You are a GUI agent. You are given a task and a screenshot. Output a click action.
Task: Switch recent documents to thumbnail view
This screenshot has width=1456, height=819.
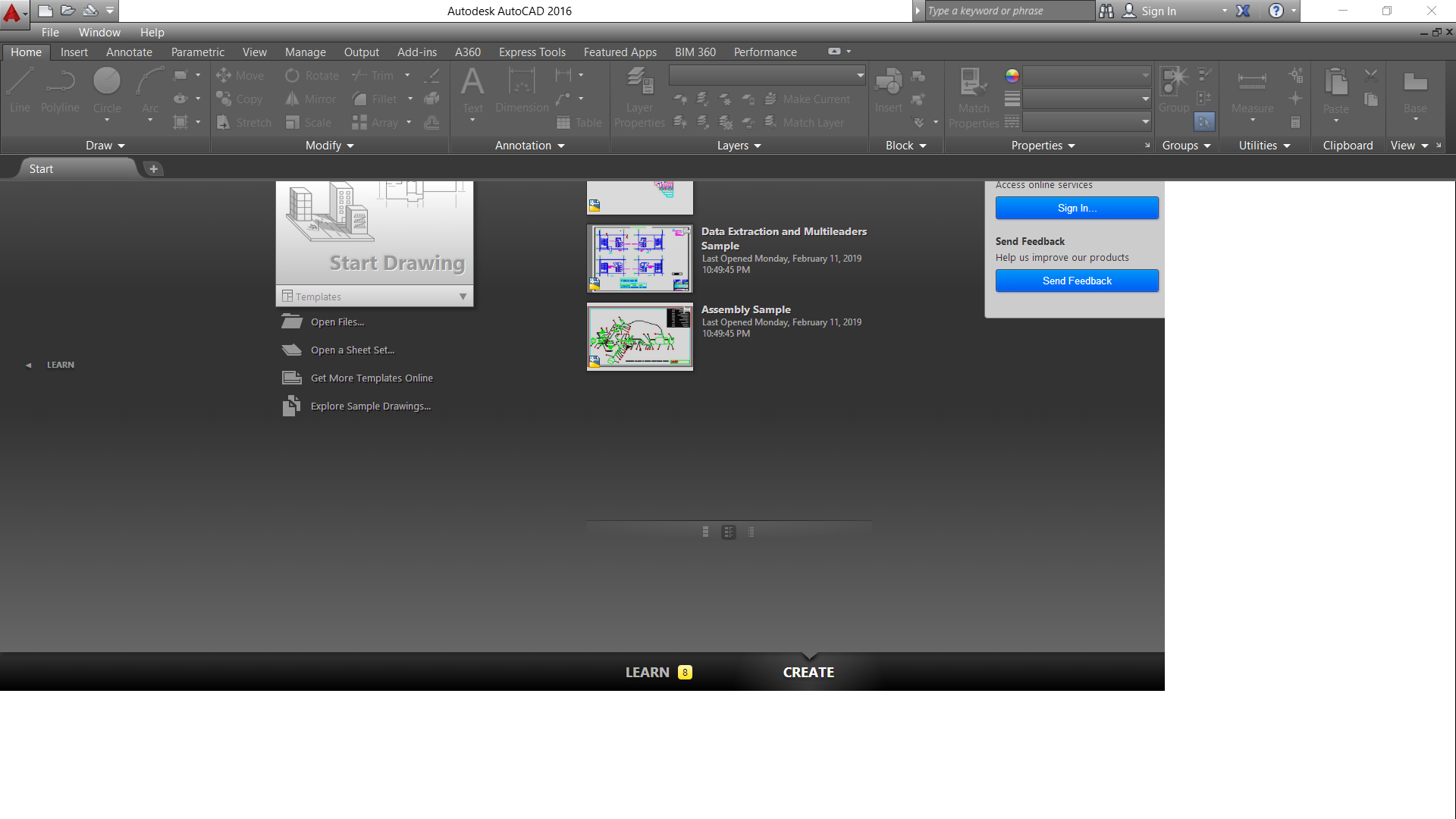click(705, 532)
